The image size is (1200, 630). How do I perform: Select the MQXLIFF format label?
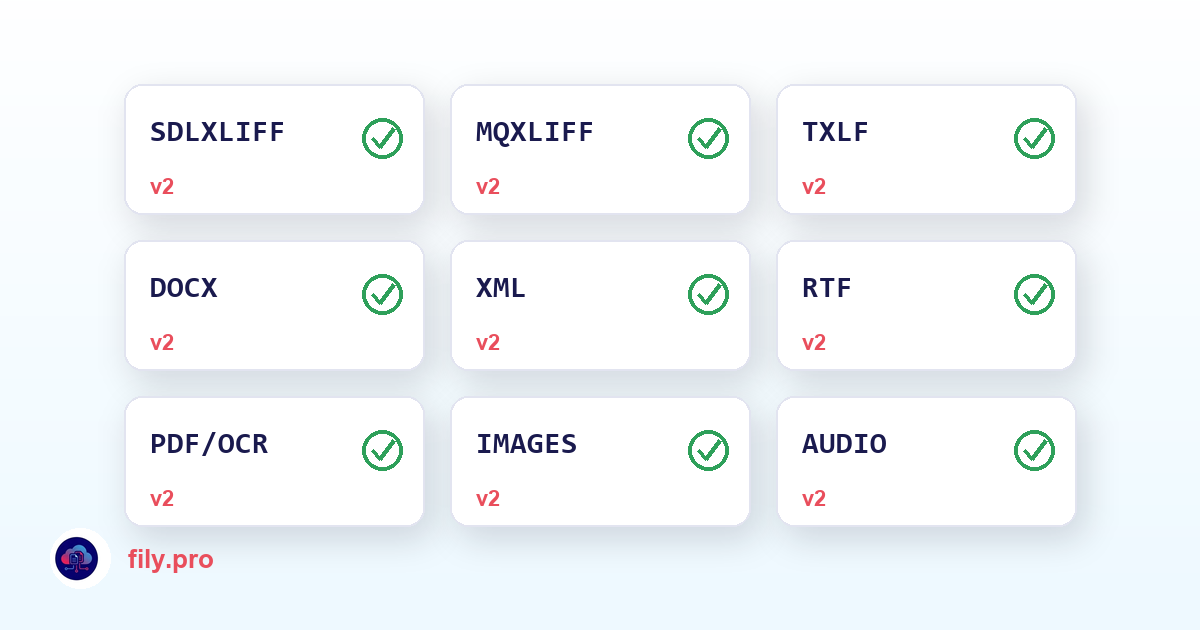[535, 132]
